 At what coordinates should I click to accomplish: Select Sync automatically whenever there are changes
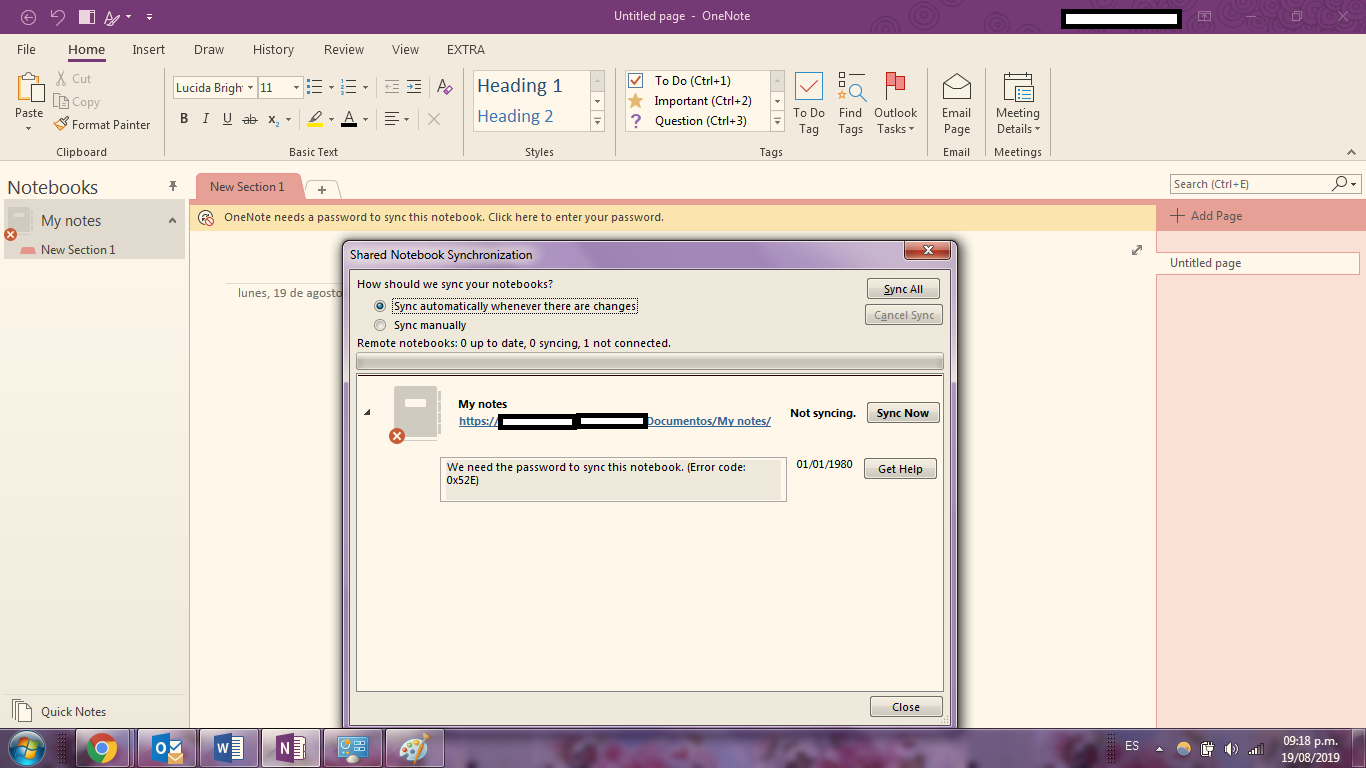click(x=505, y=306)
